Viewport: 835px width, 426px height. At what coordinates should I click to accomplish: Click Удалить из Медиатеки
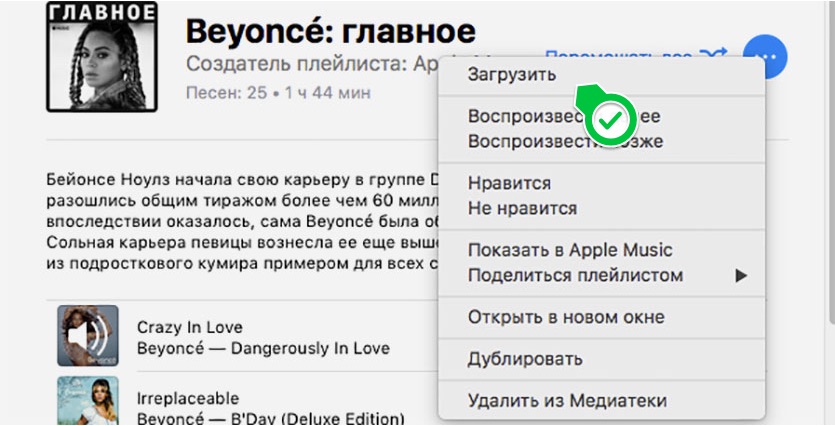click(567, 401)
